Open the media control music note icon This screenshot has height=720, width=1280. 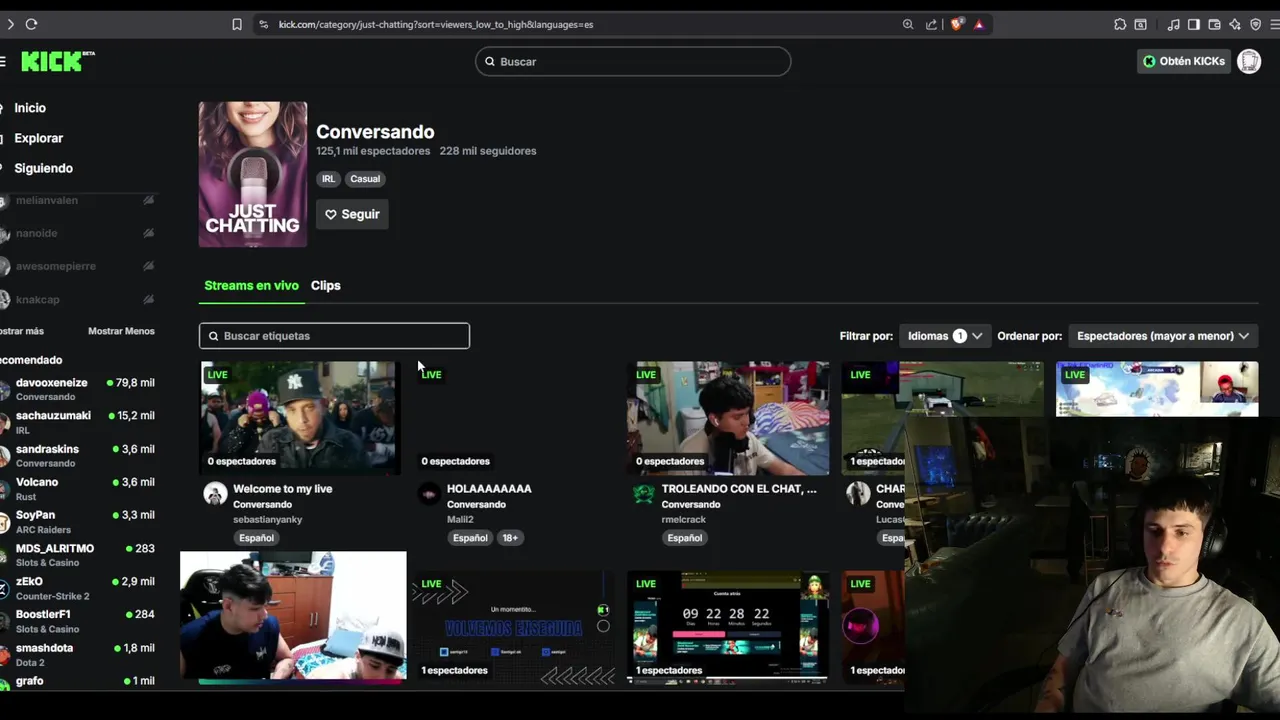pos(1174,24)
